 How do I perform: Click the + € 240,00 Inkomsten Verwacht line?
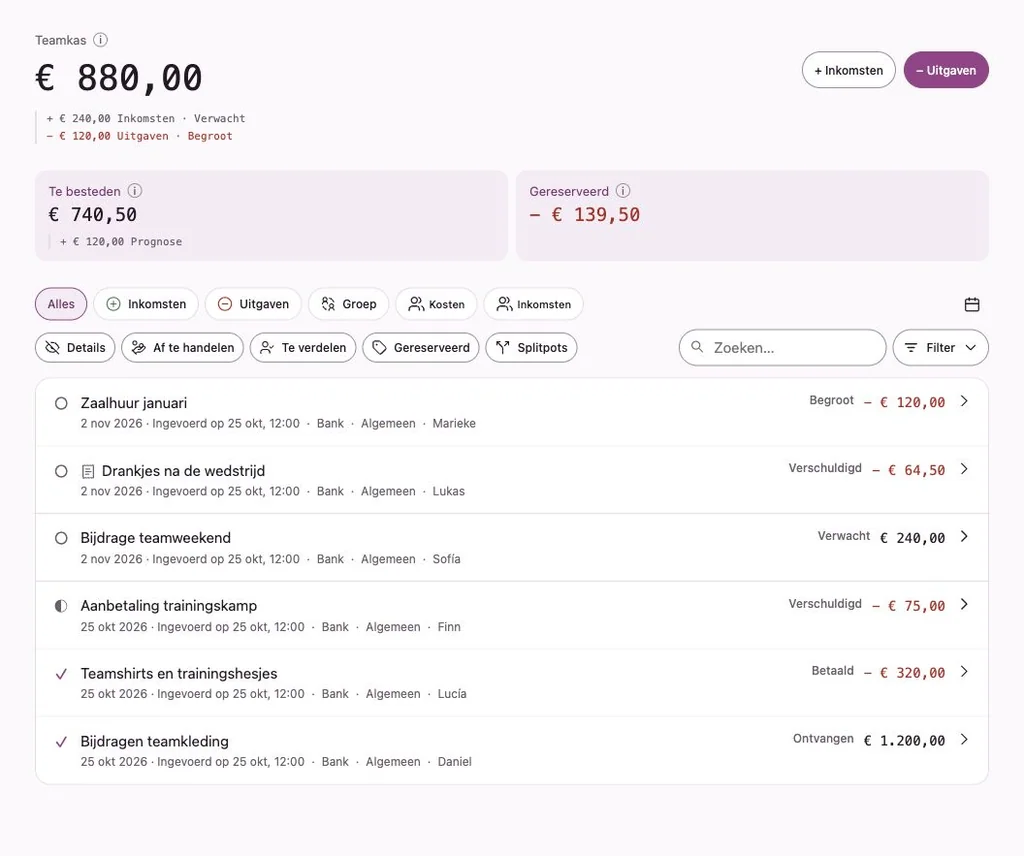(146, 118)
